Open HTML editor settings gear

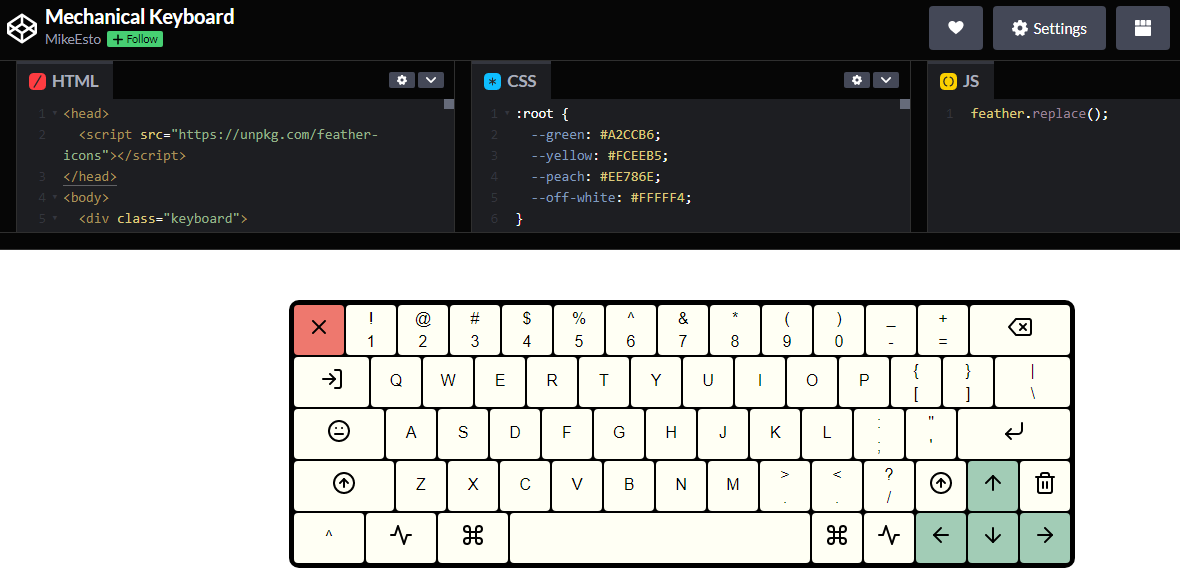[402, 80]
